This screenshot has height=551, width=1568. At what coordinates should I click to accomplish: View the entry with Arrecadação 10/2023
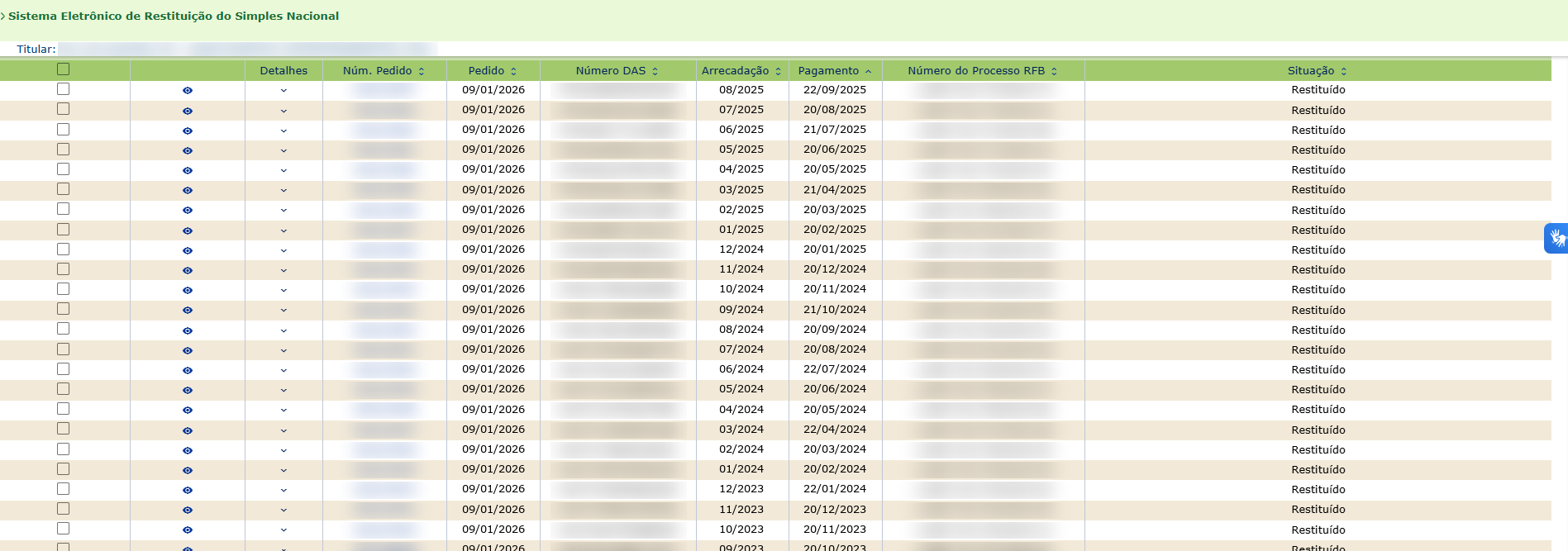(x=188, y=530)
